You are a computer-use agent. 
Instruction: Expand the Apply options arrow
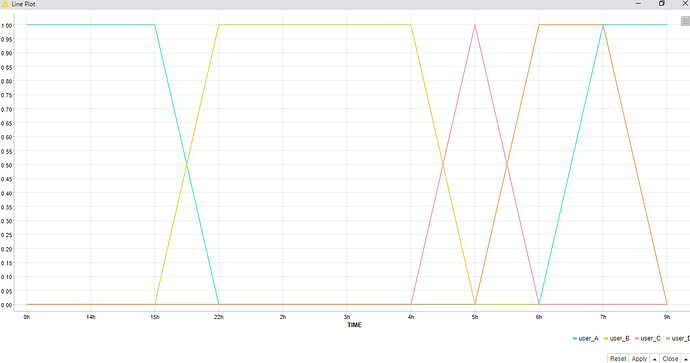(654, 359)
